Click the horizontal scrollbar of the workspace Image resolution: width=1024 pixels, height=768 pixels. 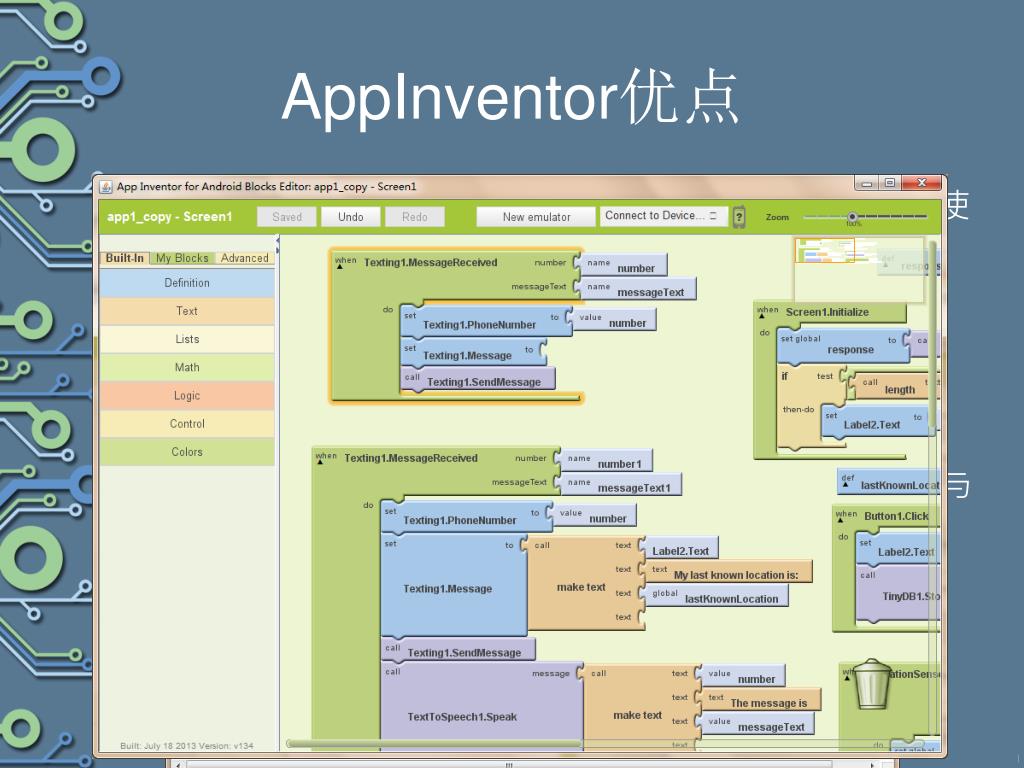(x=434, y=743)
